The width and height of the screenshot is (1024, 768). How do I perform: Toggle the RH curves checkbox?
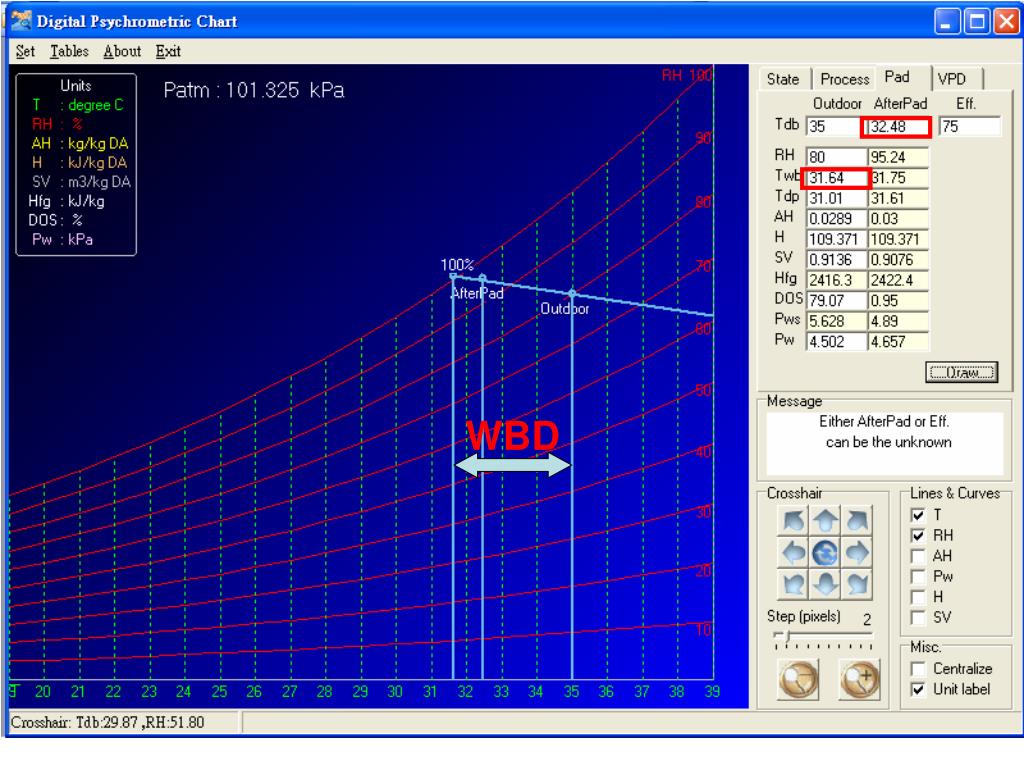[918, 536]
